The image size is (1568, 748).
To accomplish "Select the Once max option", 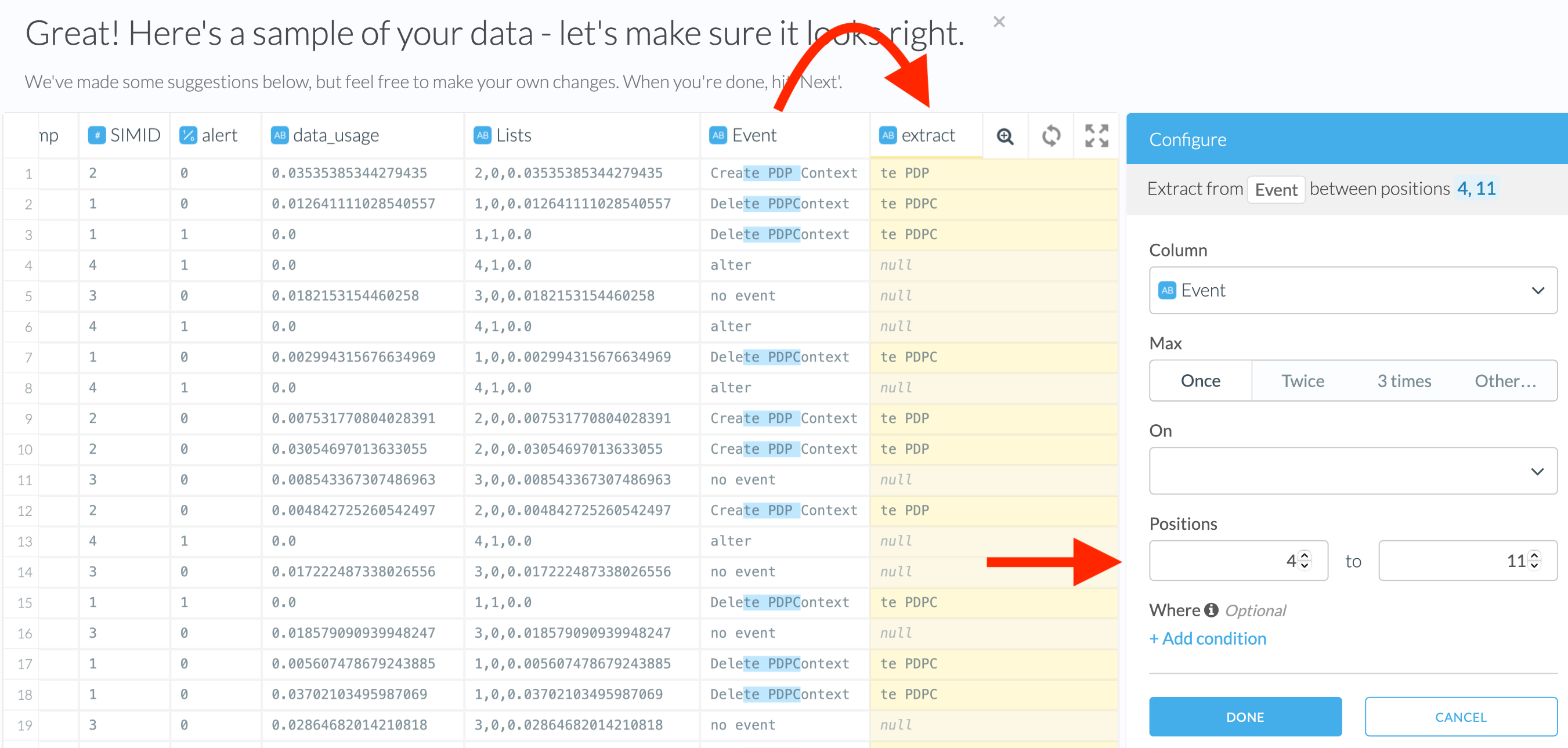I will pyautogui.click(x=1200, y=381).
